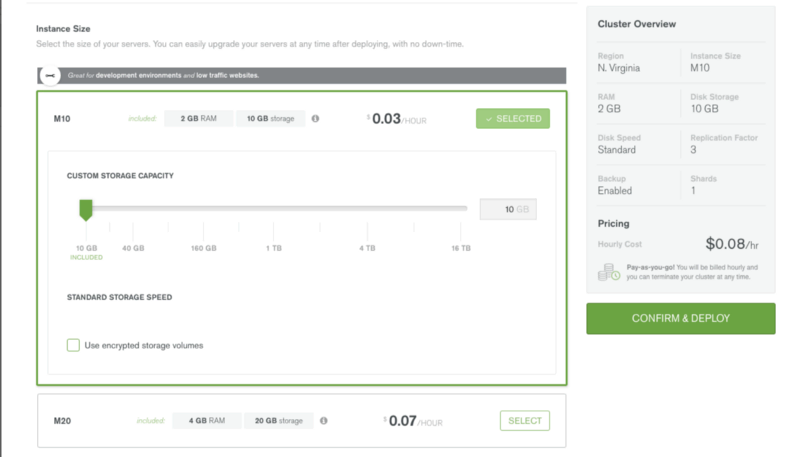Click the Confirm & Deploy button
800x457 pixels.
coord(681,318)
